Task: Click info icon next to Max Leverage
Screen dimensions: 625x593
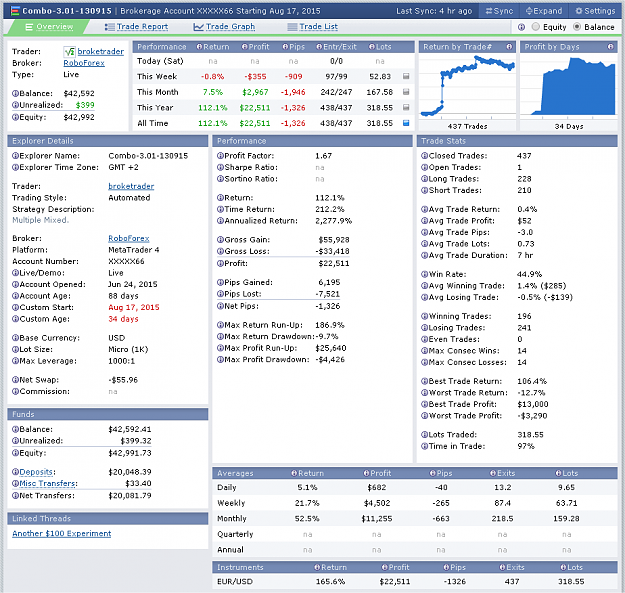Action: coord(15,361)
